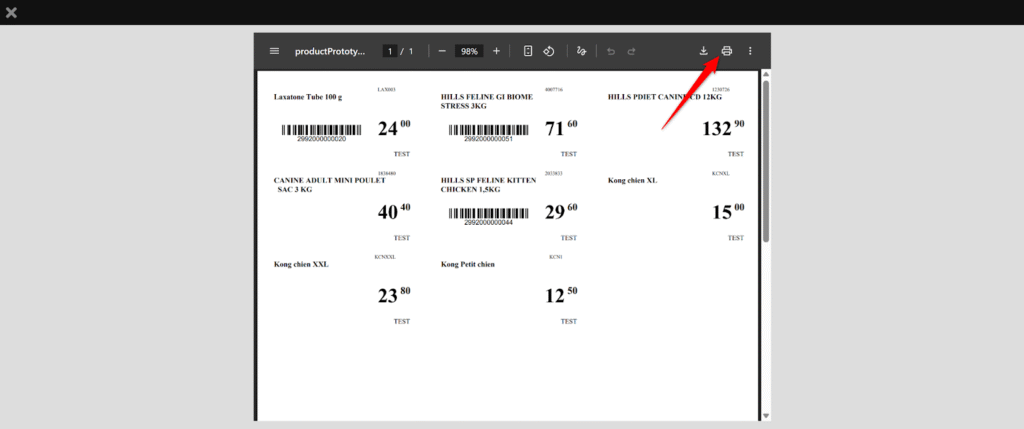1024x429 pixels.
Task: Print the product labels PDF
Action: tap(727, 51)
